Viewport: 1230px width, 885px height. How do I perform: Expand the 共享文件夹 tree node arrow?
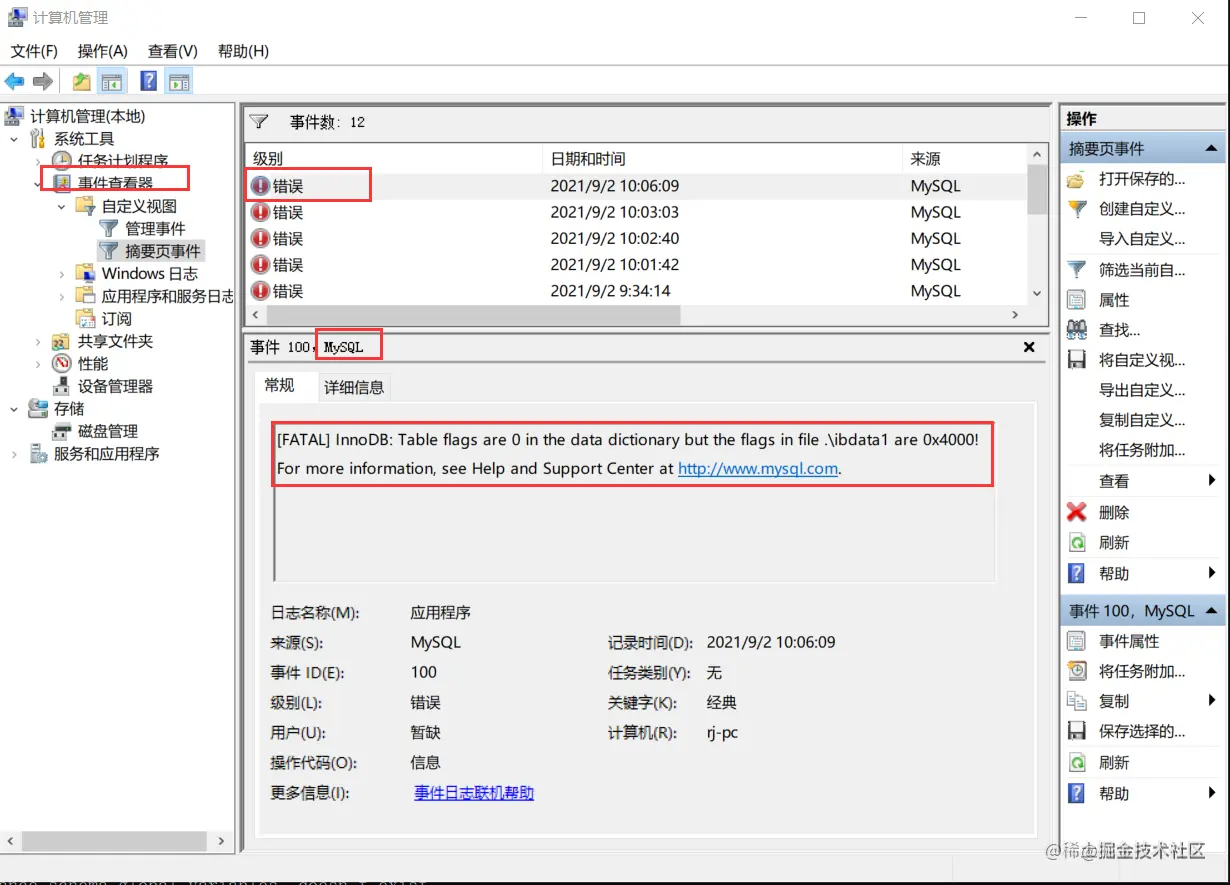pyautogui.click(x=38, y=341)
